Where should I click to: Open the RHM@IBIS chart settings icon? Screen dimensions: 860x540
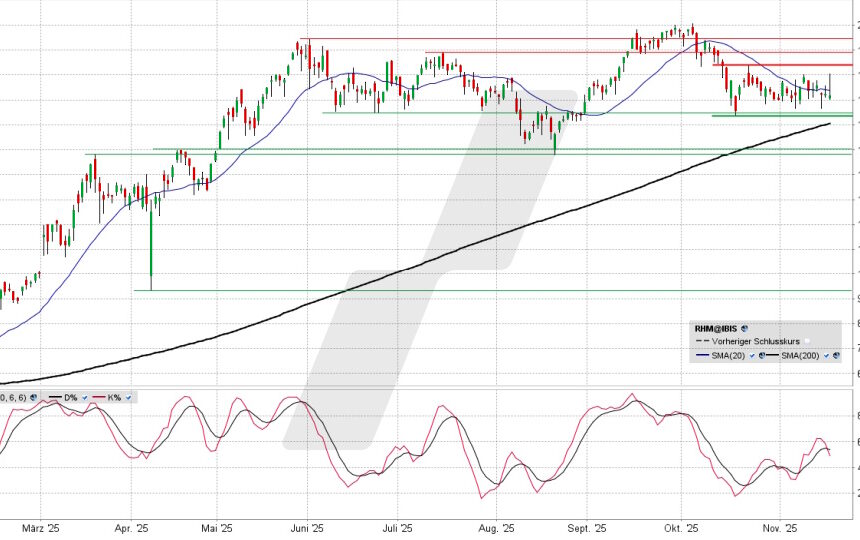pyautogui.click(x=744, y=329)
